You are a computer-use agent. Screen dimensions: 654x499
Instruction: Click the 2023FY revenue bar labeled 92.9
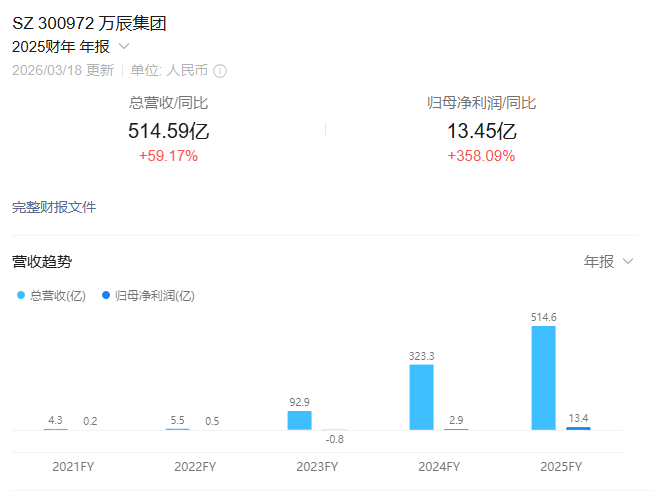(x=299, y=420)
